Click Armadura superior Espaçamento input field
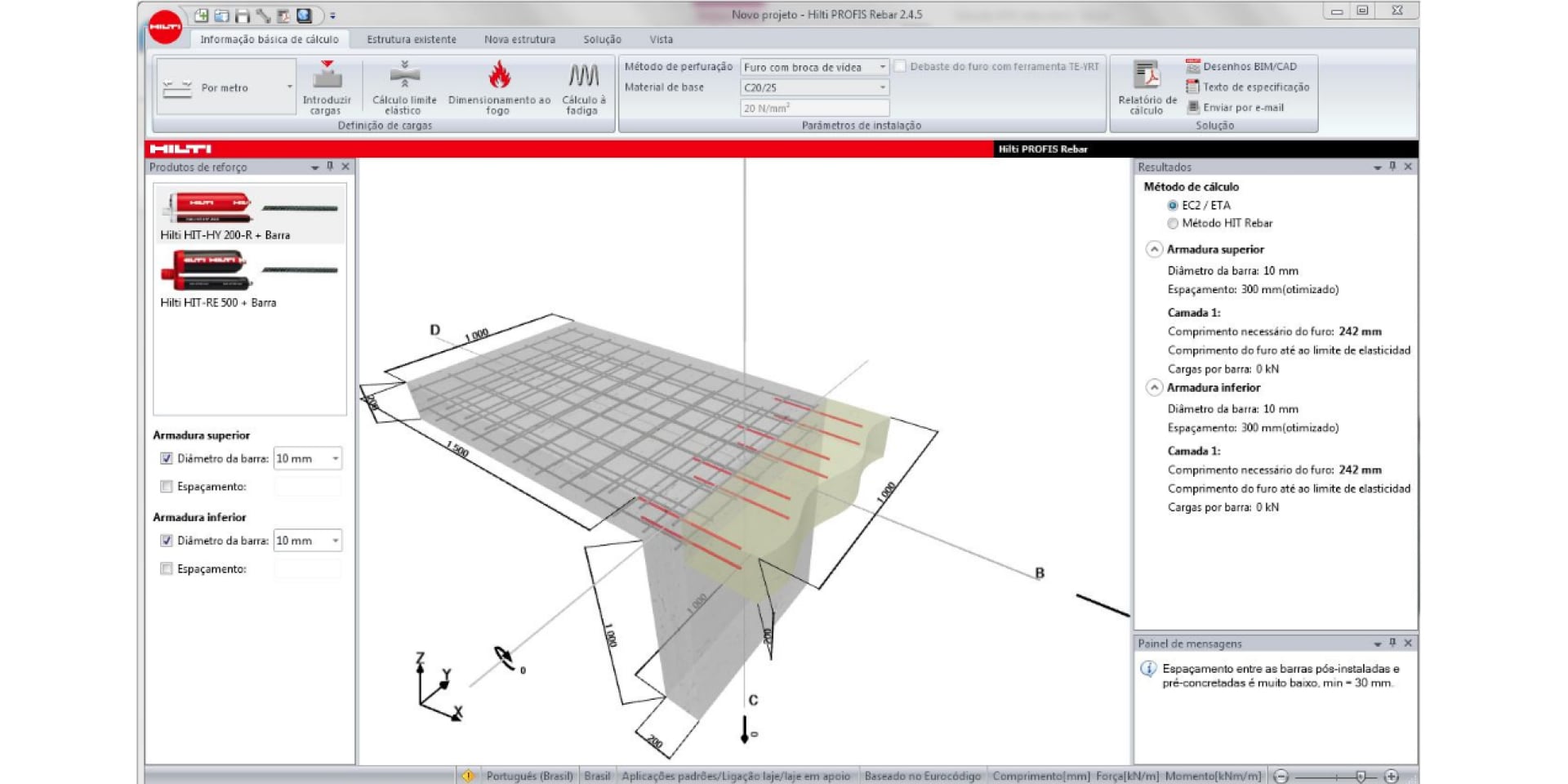This screenshot has width=1568, height=784. (x=307, y=487)
